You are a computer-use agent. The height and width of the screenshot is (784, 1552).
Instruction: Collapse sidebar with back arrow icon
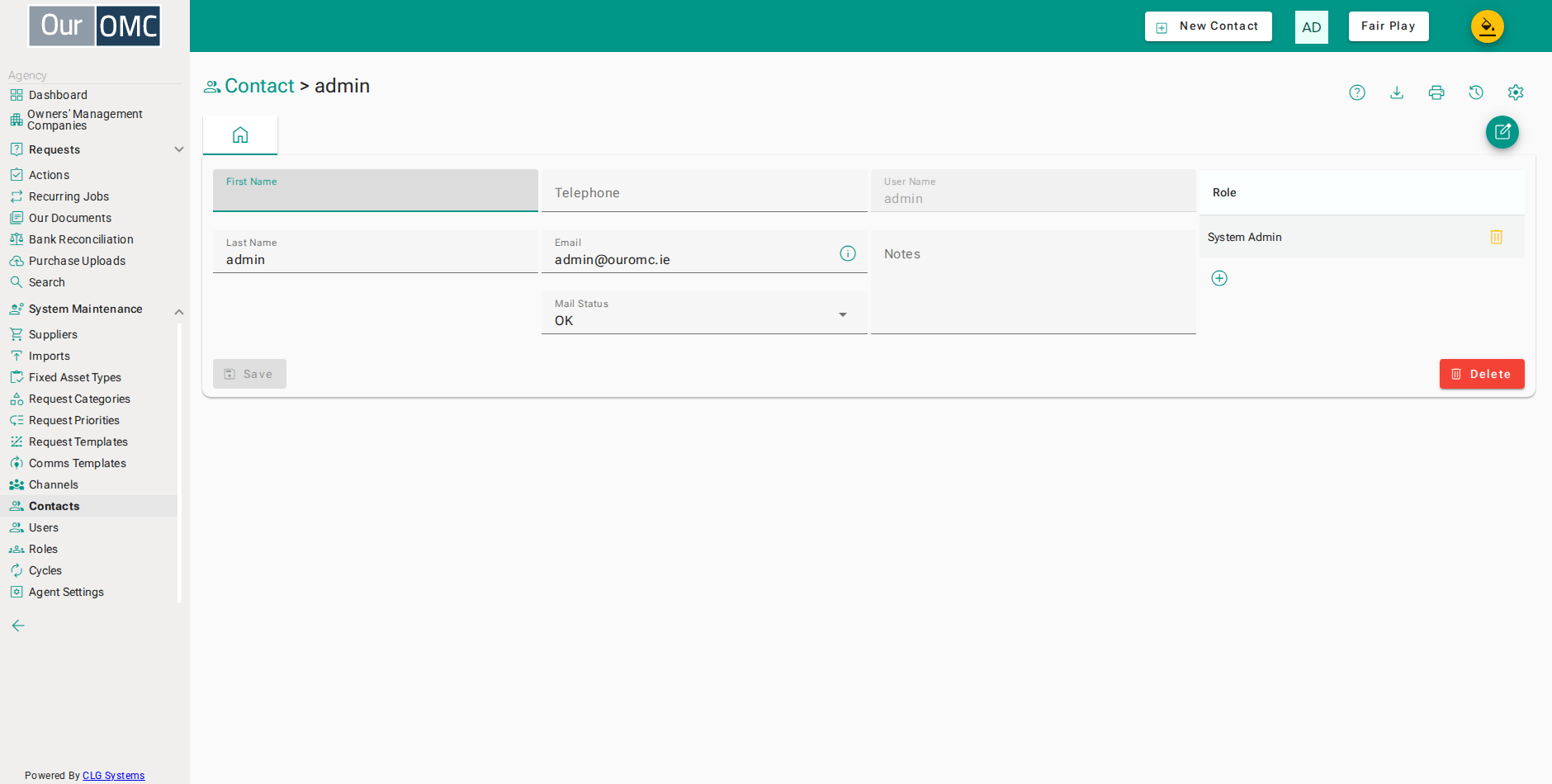pos(18,626)
